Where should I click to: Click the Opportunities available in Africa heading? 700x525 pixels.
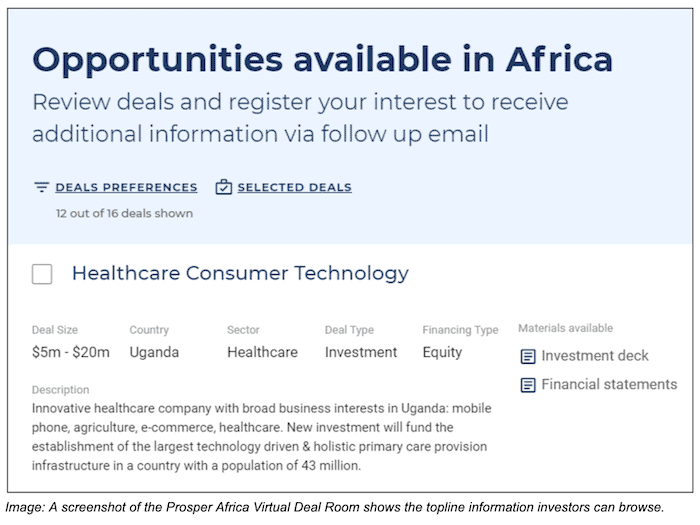pos(322,59)
